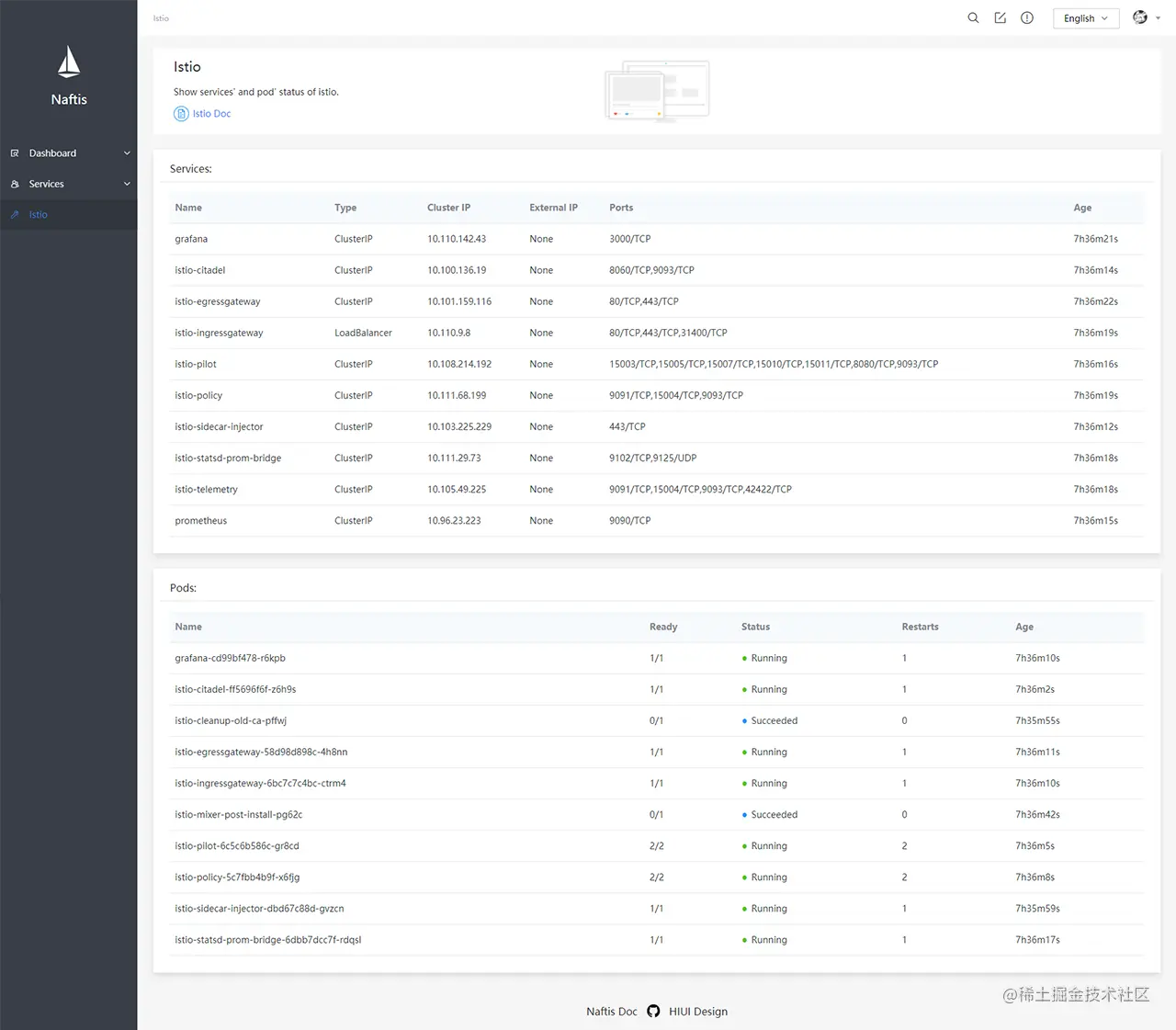Select the istio-sidecar-injector service name
Screen dimensions: 1176x1030
pyautogui.click(x=219, y=426)
